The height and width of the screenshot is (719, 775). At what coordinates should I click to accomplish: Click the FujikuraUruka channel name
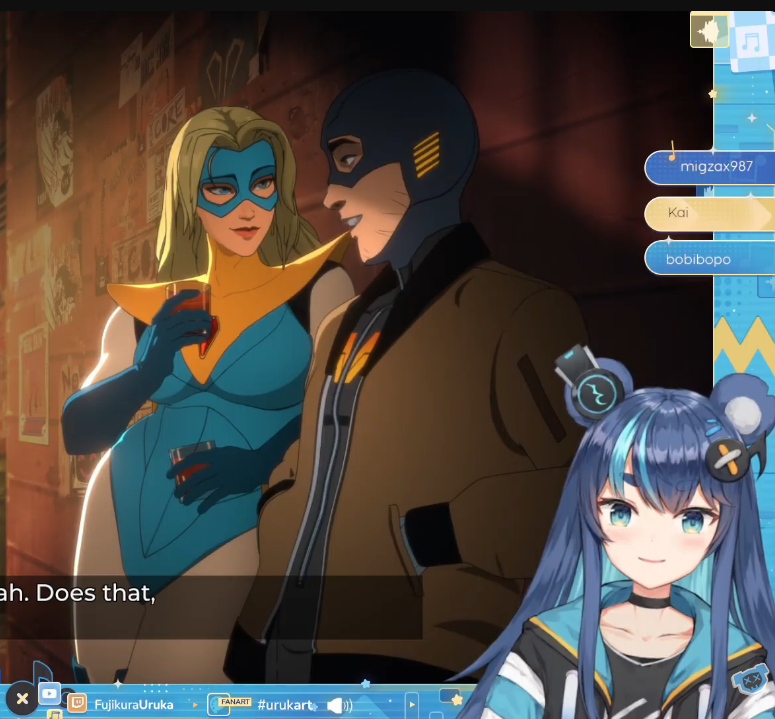point(133,704)
